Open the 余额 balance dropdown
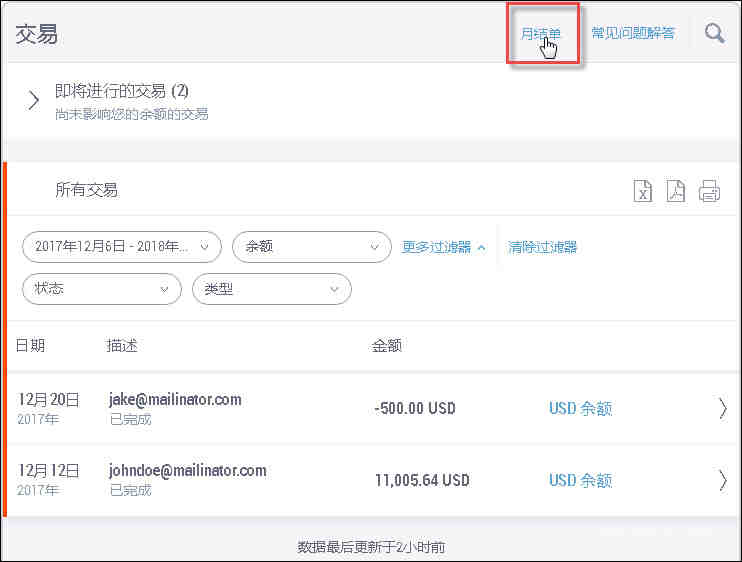Viewport: 742px width, 562px height. point(312,247)
